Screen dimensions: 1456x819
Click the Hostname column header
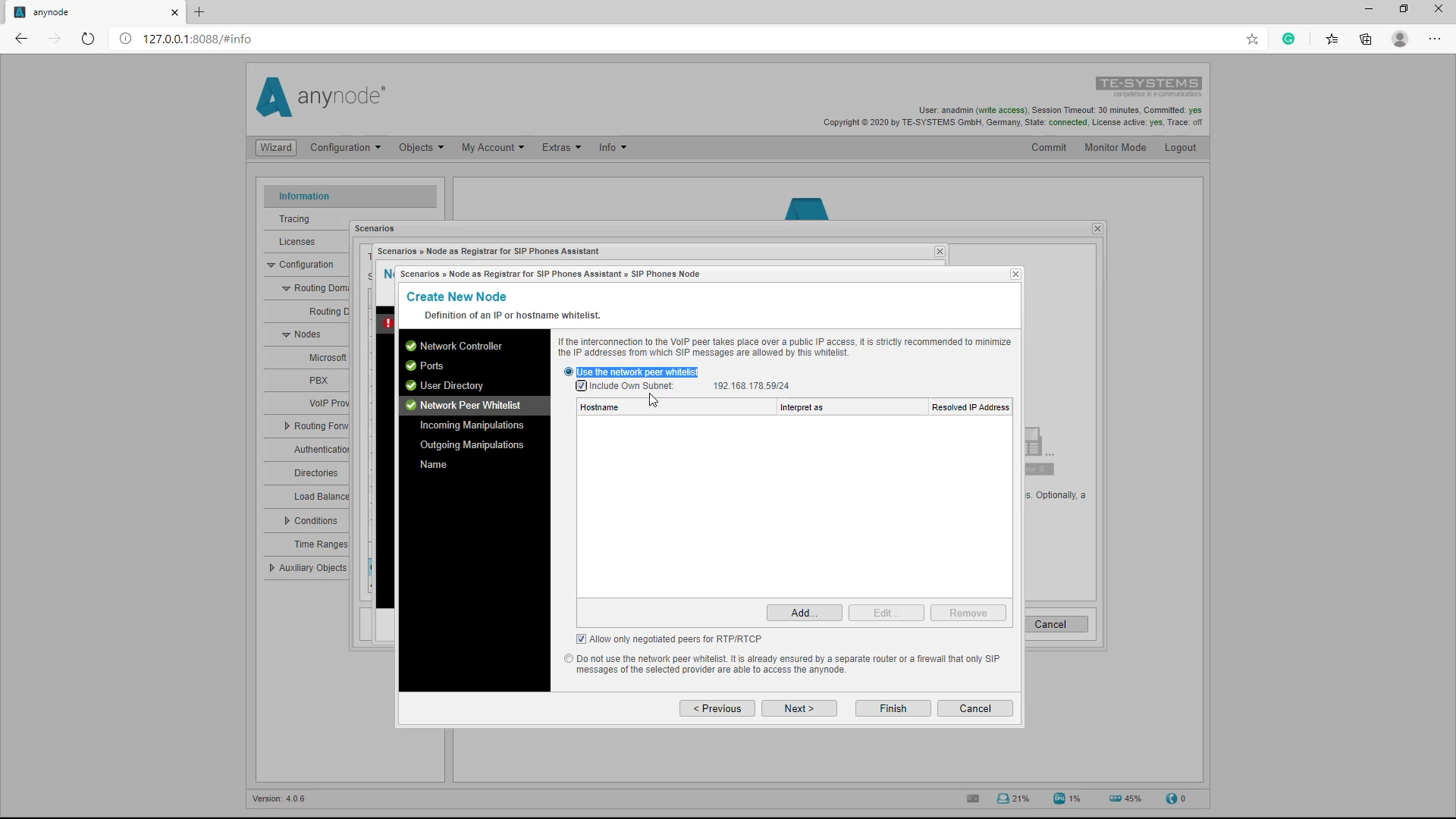pyautogui.click(x=676, y=407)
